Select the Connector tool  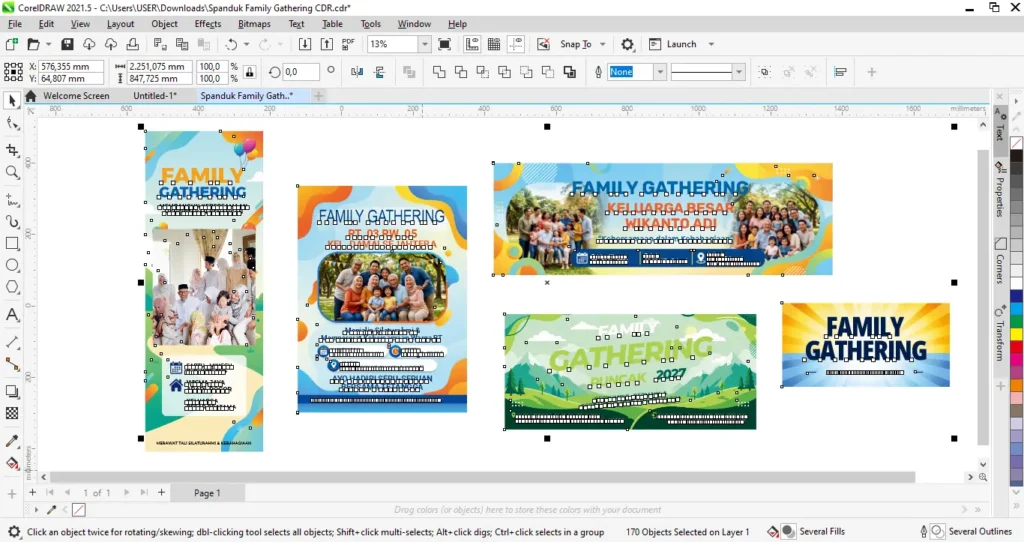coord(12,364)
